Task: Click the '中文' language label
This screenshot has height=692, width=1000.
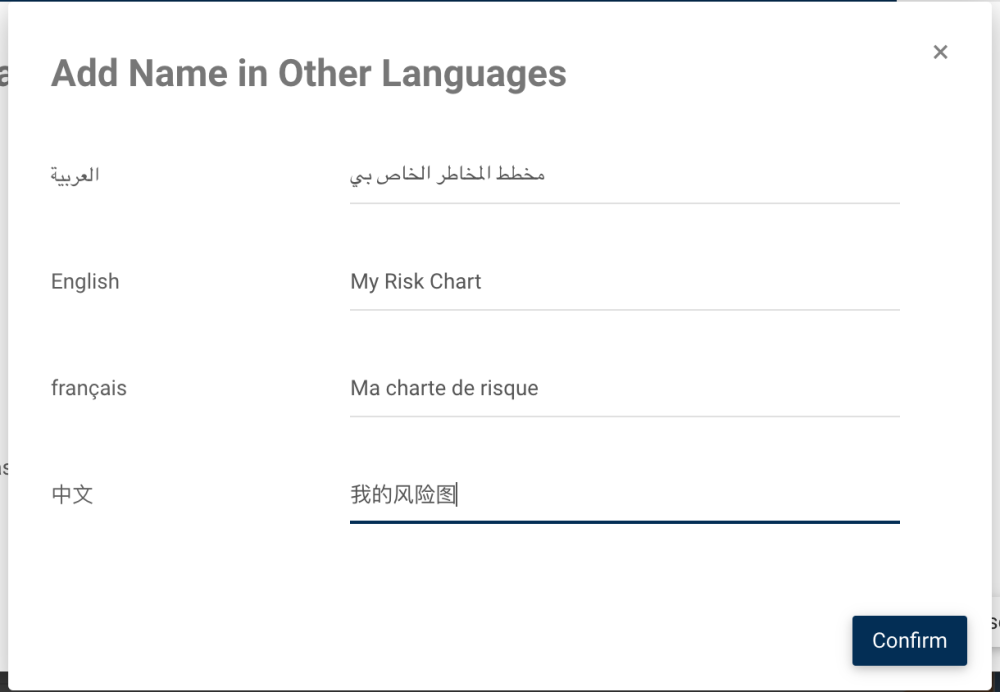Action: point(72,494)
